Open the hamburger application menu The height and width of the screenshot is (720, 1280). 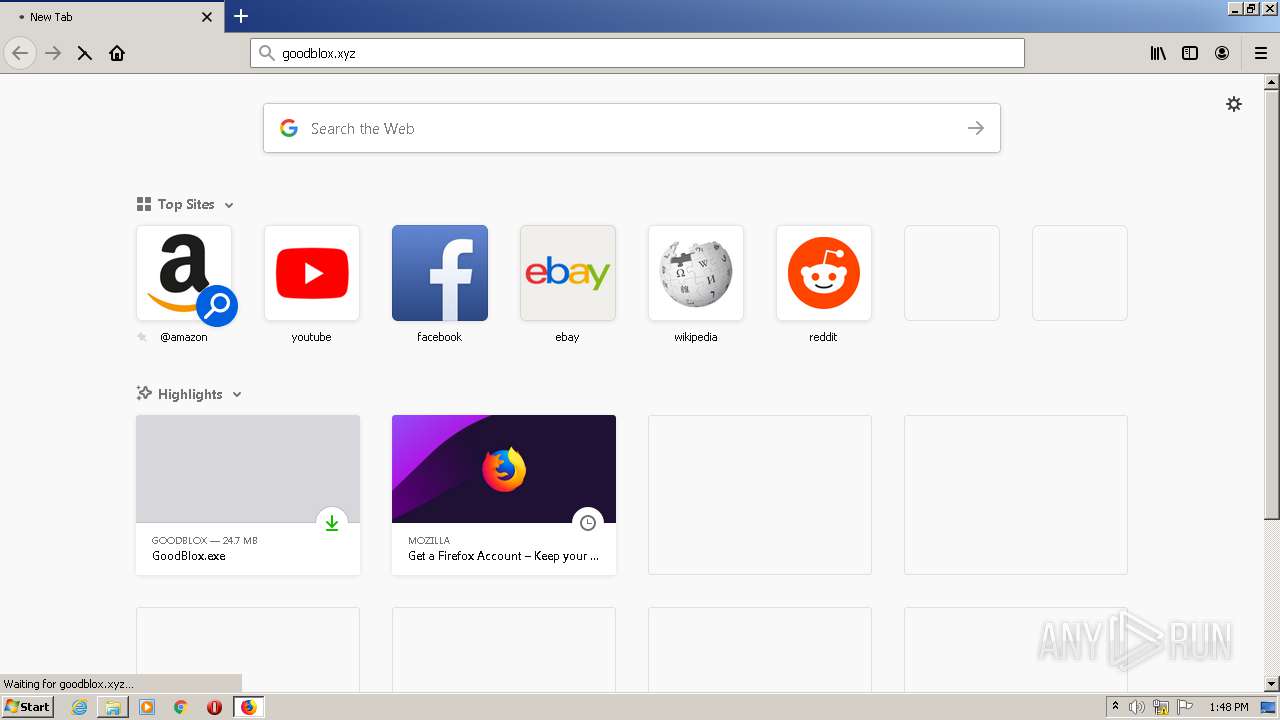coord(1261,53)
